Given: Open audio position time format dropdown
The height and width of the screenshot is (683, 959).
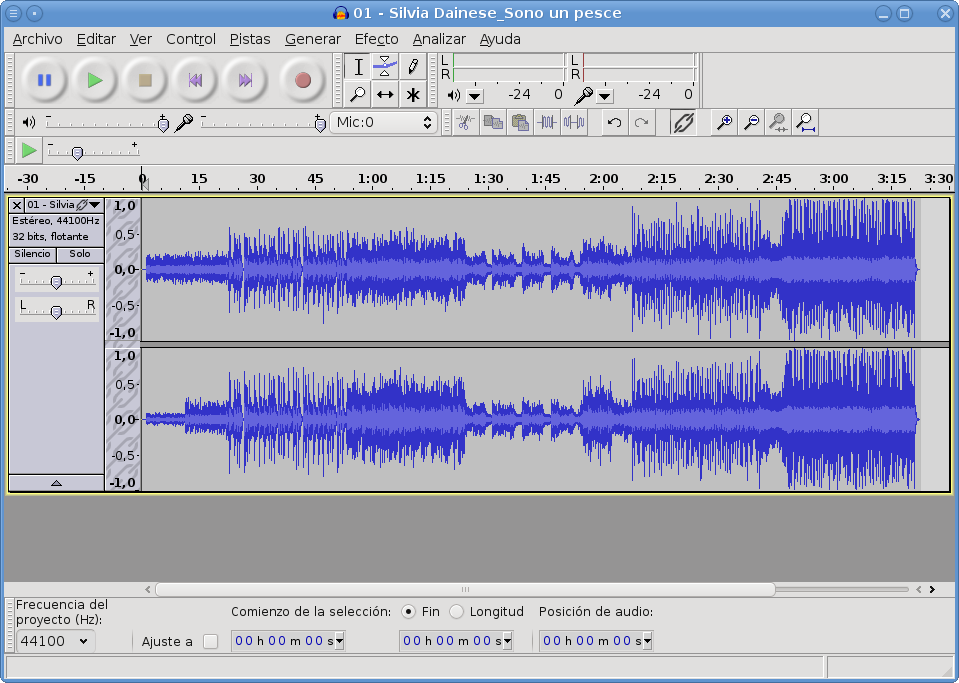Looking at the screenshot, I should 648,641.
